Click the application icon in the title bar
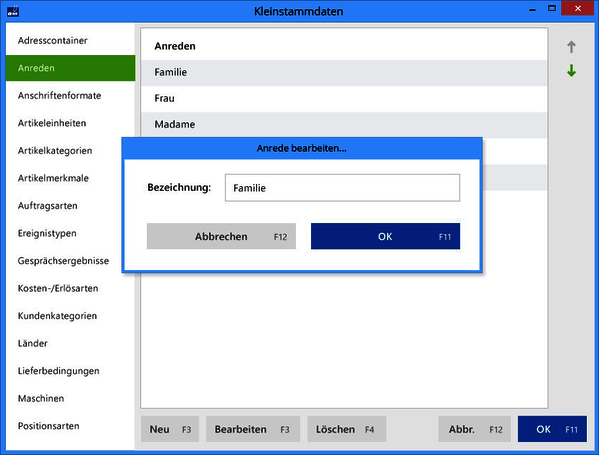The width and height of the screenshot is (599, 455). click(x=13, y=11)
